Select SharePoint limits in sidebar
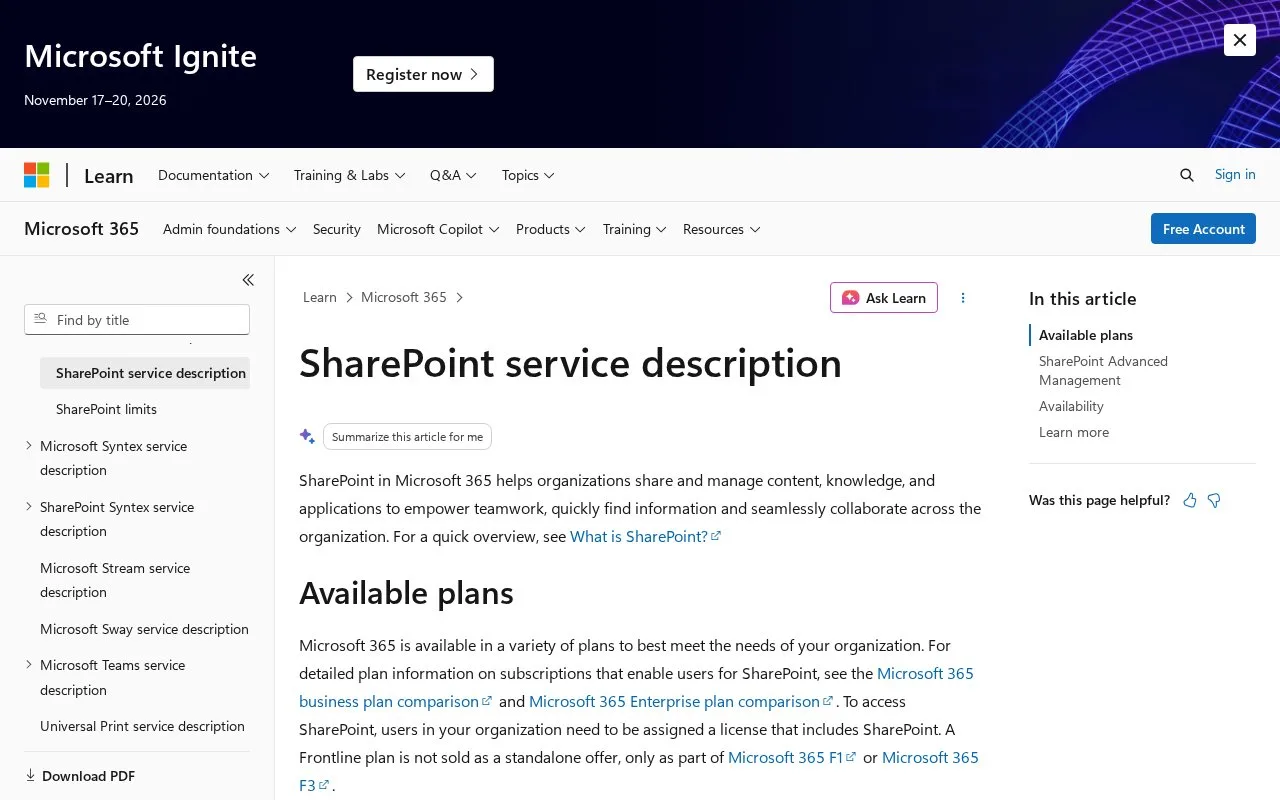1280x800 pixels. [106, 409]
